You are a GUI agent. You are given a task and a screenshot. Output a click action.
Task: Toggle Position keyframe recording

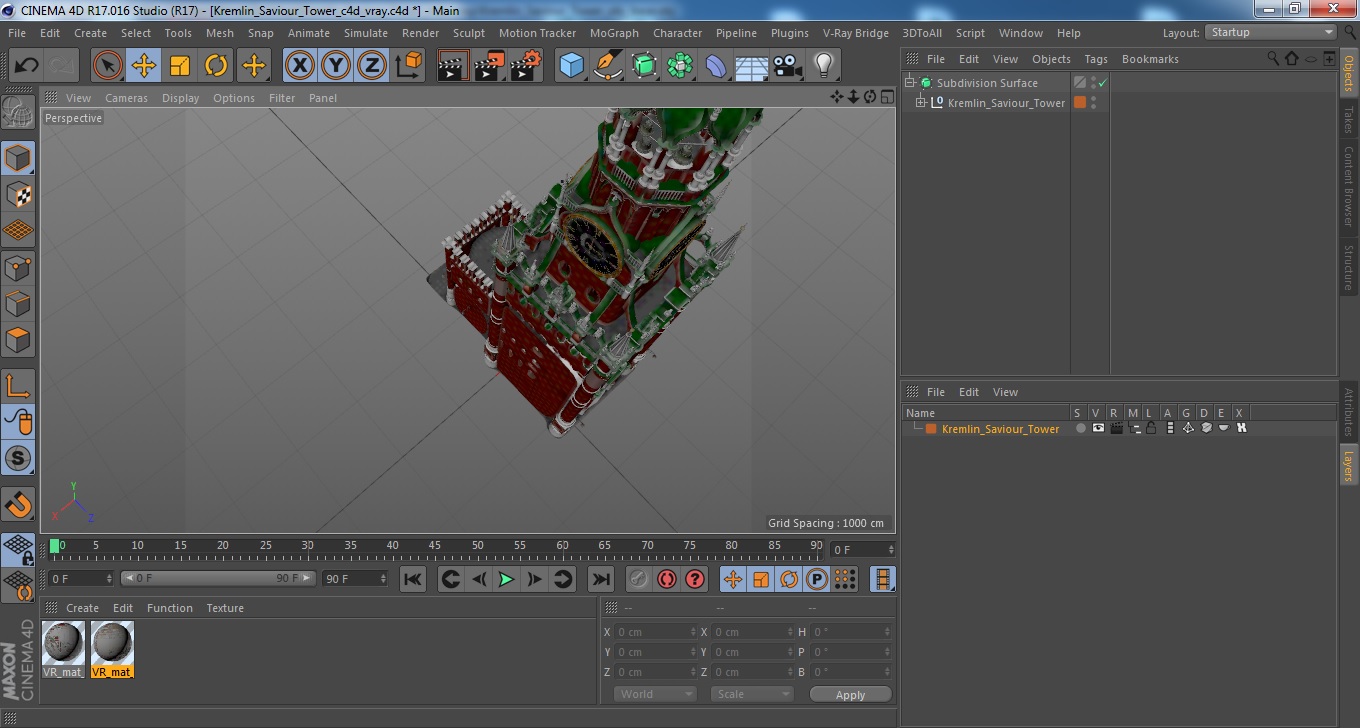[x=733, y=579]
